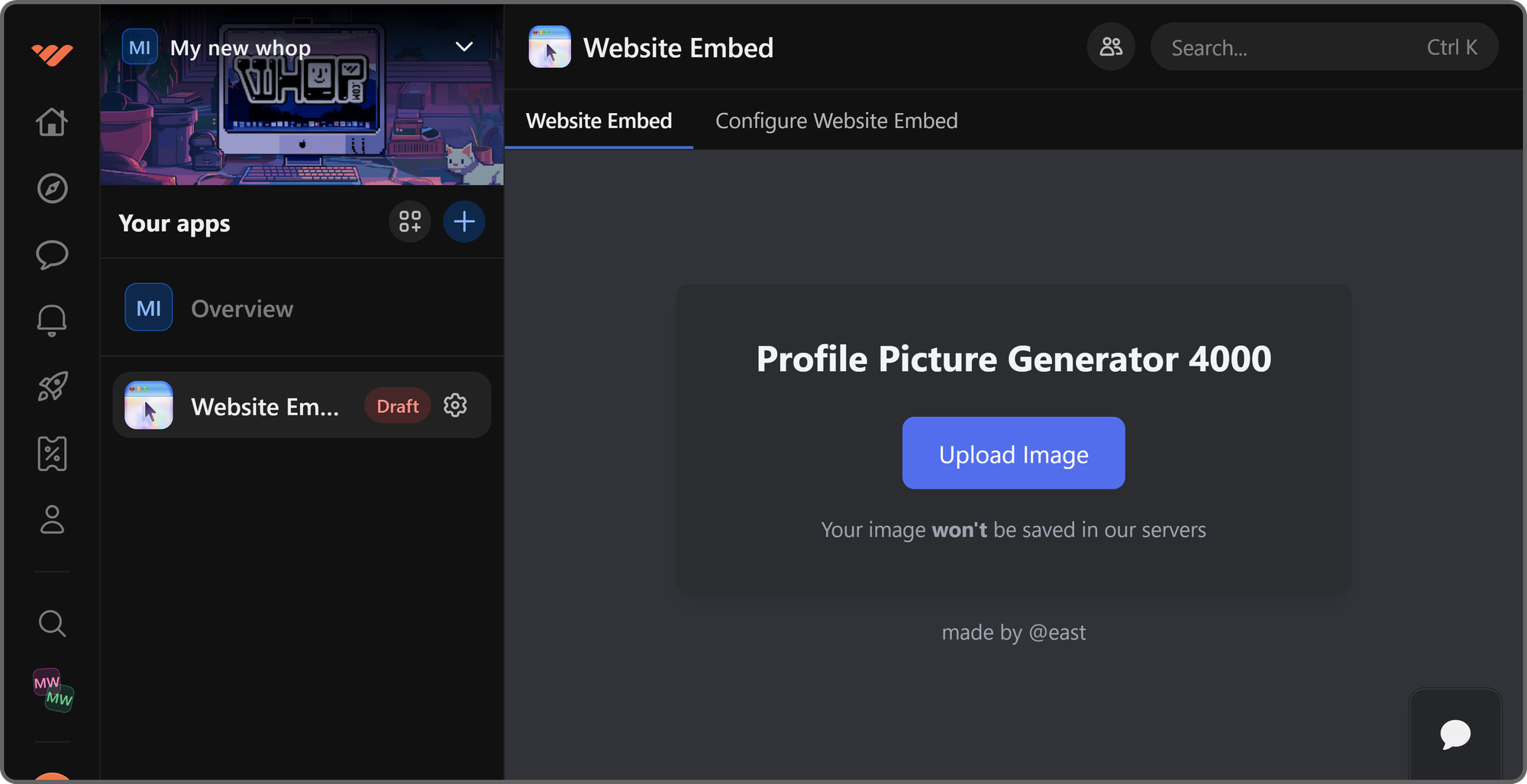Image resolution: width=1527 pixels, height=784 pixels.
Task: Open the members icon beside the search bar
Action: 1111,47
